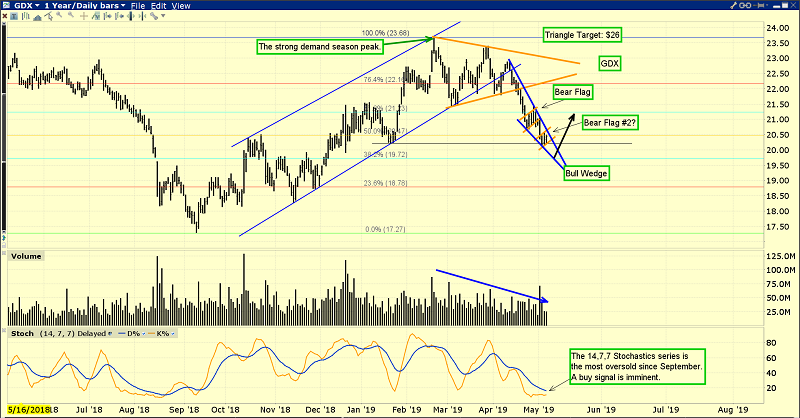Click the highlighted 5/16/2018 date label
This screenshot has width=800, height=418.
pyautogui.click(x=28, y=410)
